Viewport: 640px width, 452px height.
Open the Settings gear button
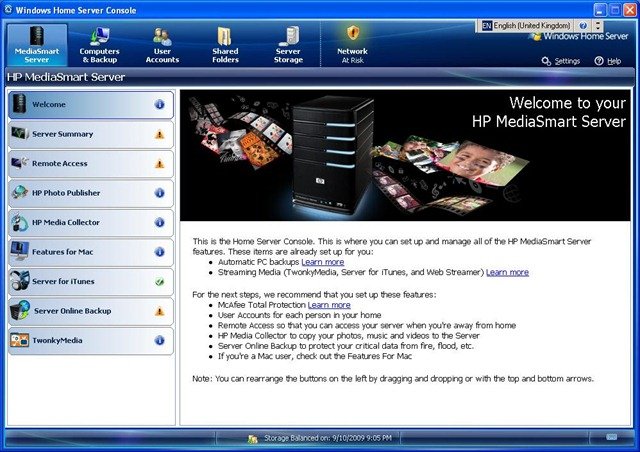[x=561, y=61]
